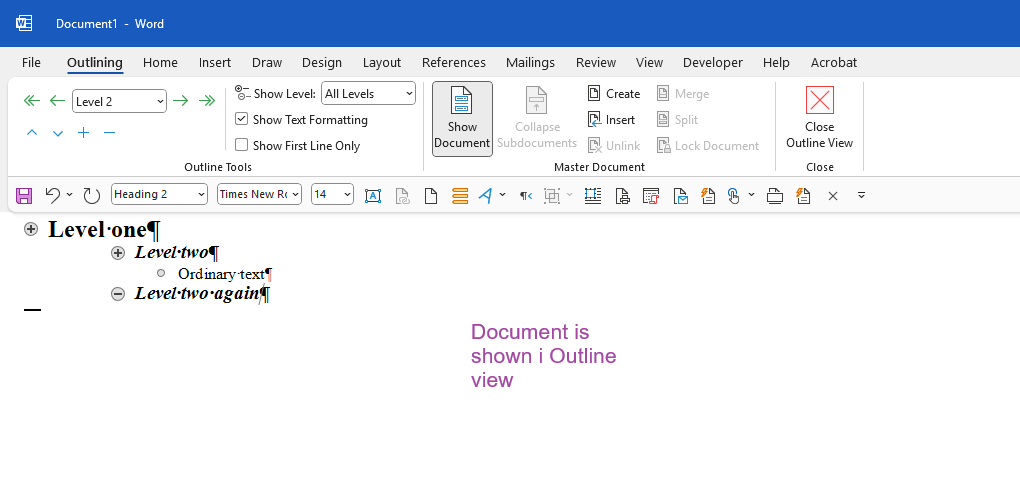Open the Review tab
This screenshot has height=503, width=1020.
[x=596, y=62]
